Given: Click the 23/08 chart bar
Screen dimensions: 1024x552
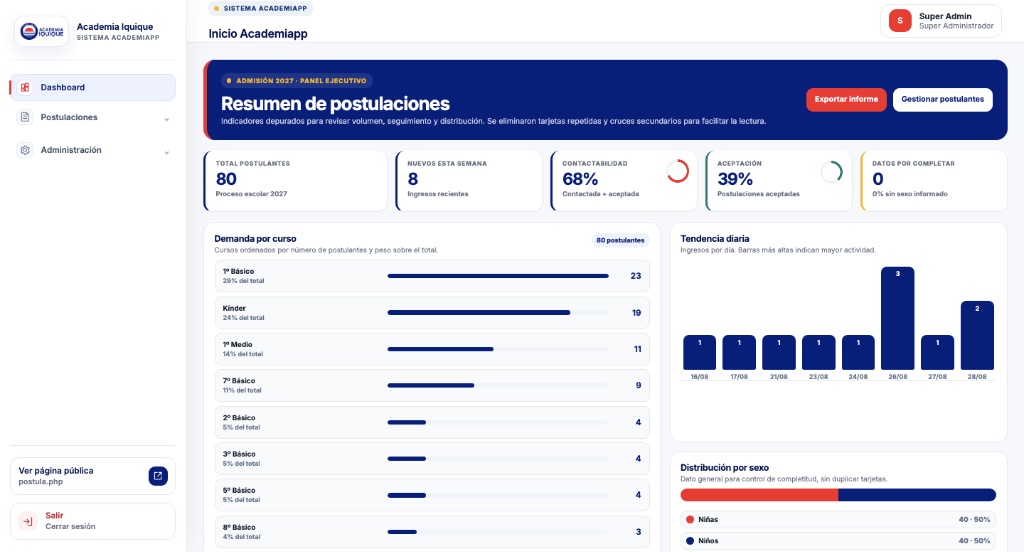Looking at the screenshot, I should 818,353.
